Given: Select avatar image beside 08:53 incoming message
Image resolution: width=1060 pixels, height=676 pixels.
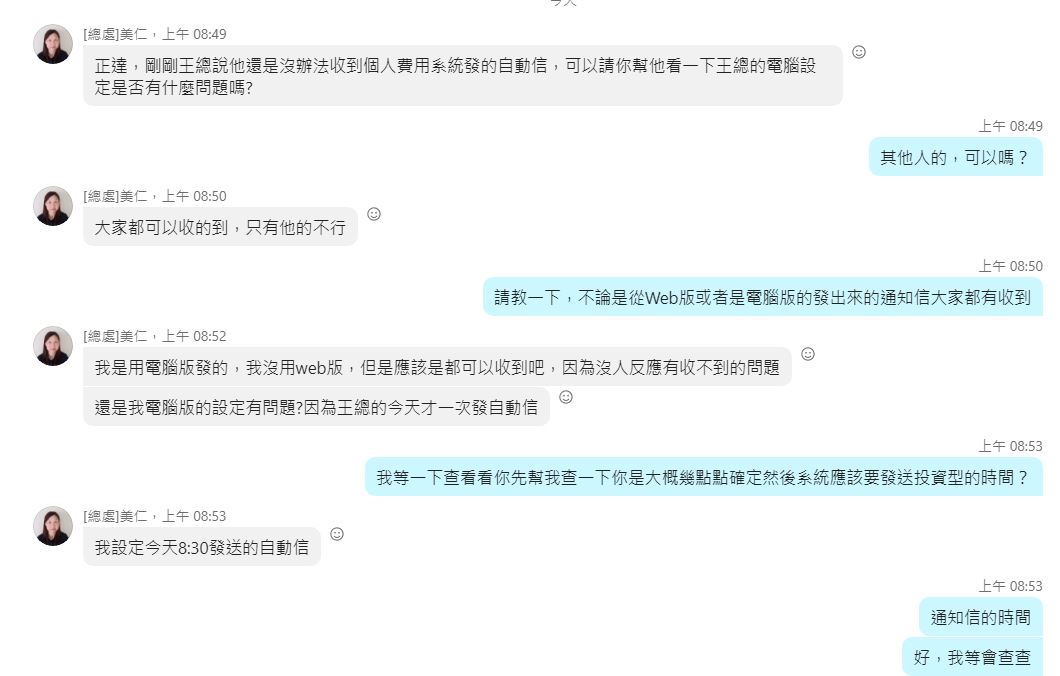Looking at the screenshot, I should pos(53,526).
